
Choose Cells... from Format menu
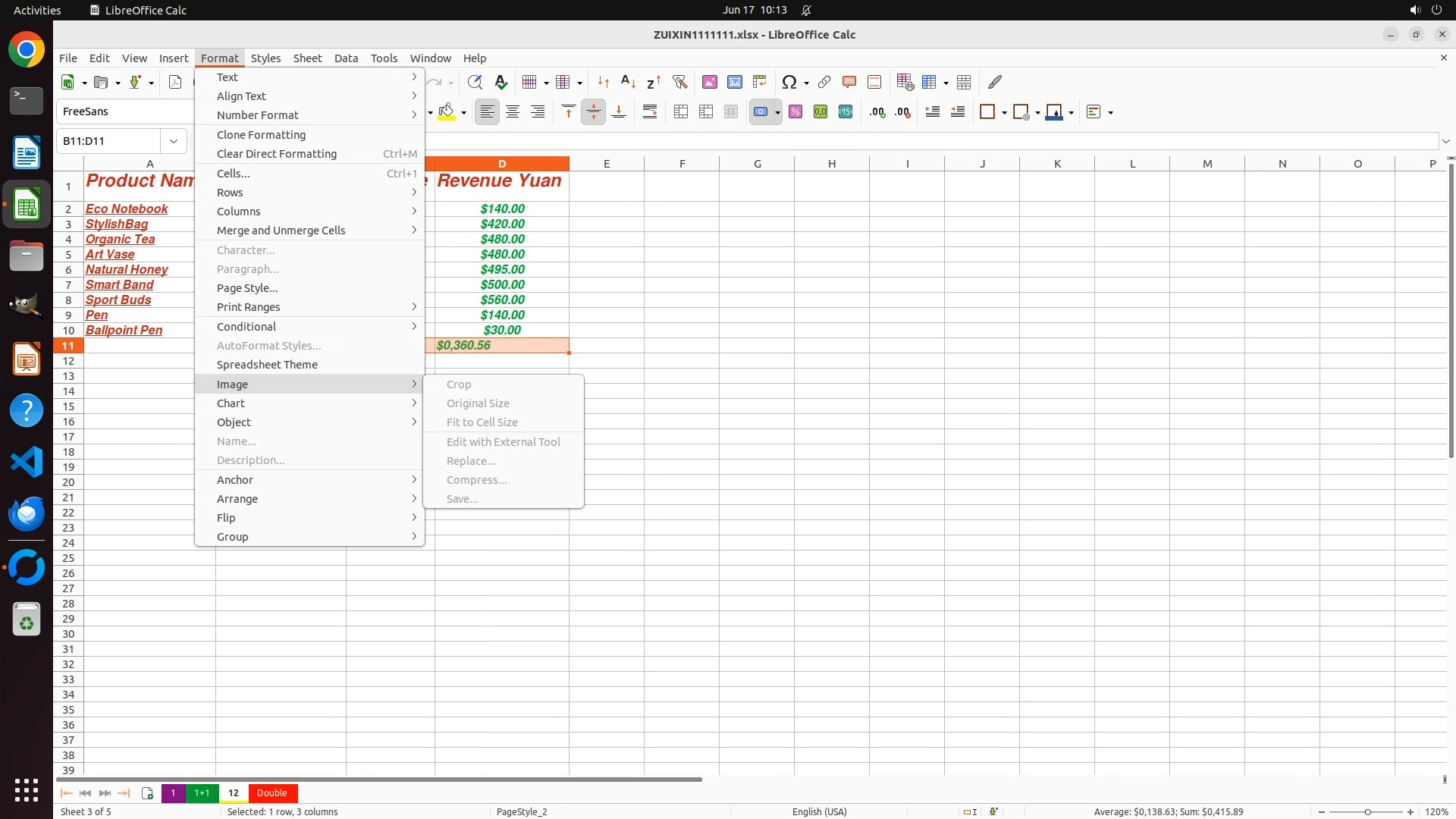coord(234,173)
